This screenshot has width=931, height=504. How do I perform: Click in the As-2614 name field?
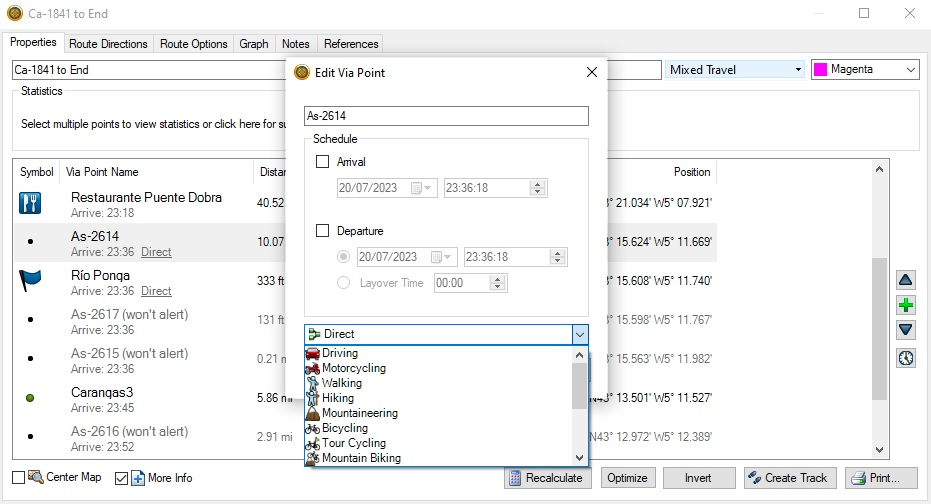point(446,116)
